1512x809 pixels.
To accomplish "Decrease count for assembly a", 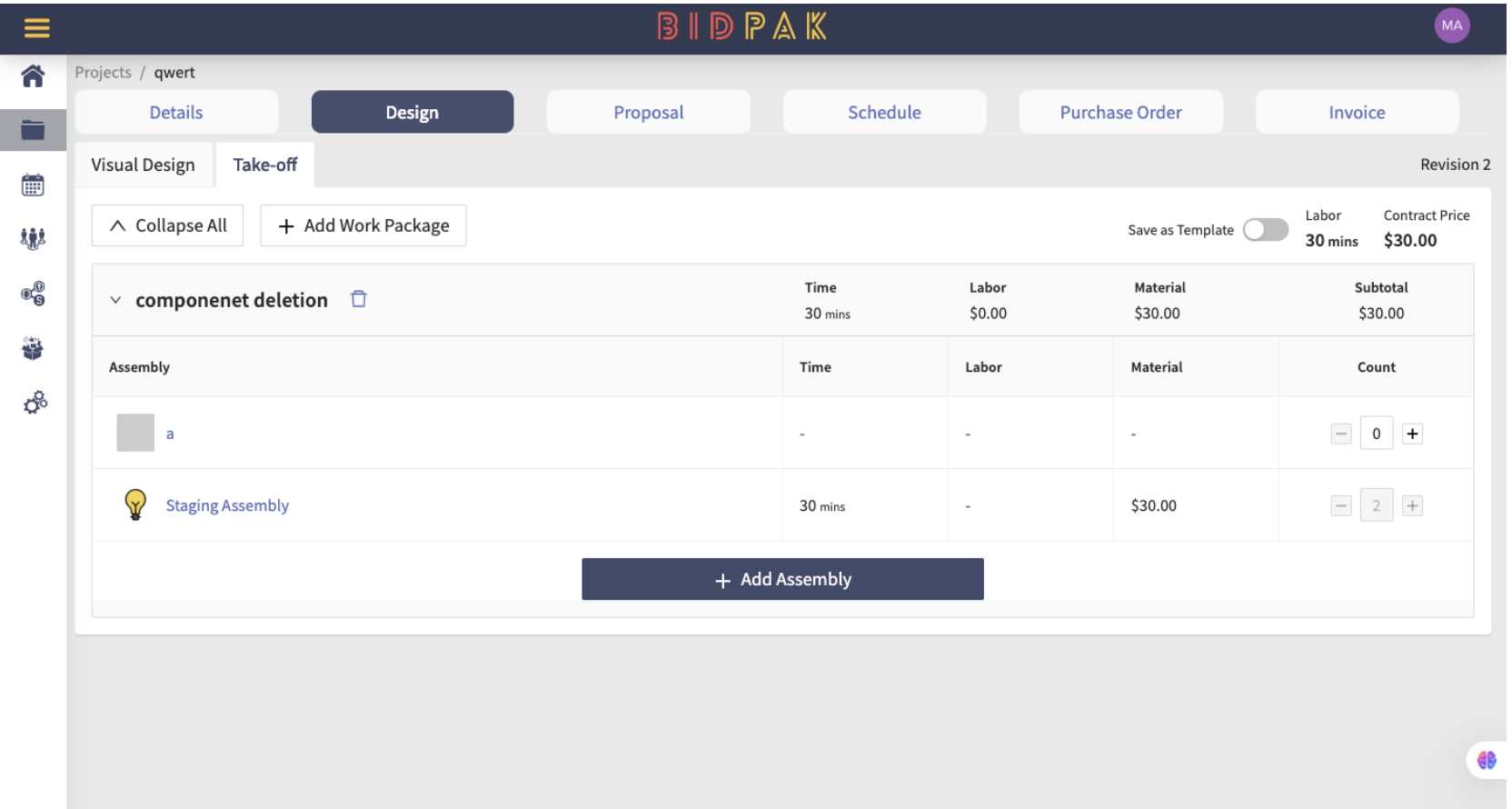I will pyautogui.click(x=1341, y=434).
